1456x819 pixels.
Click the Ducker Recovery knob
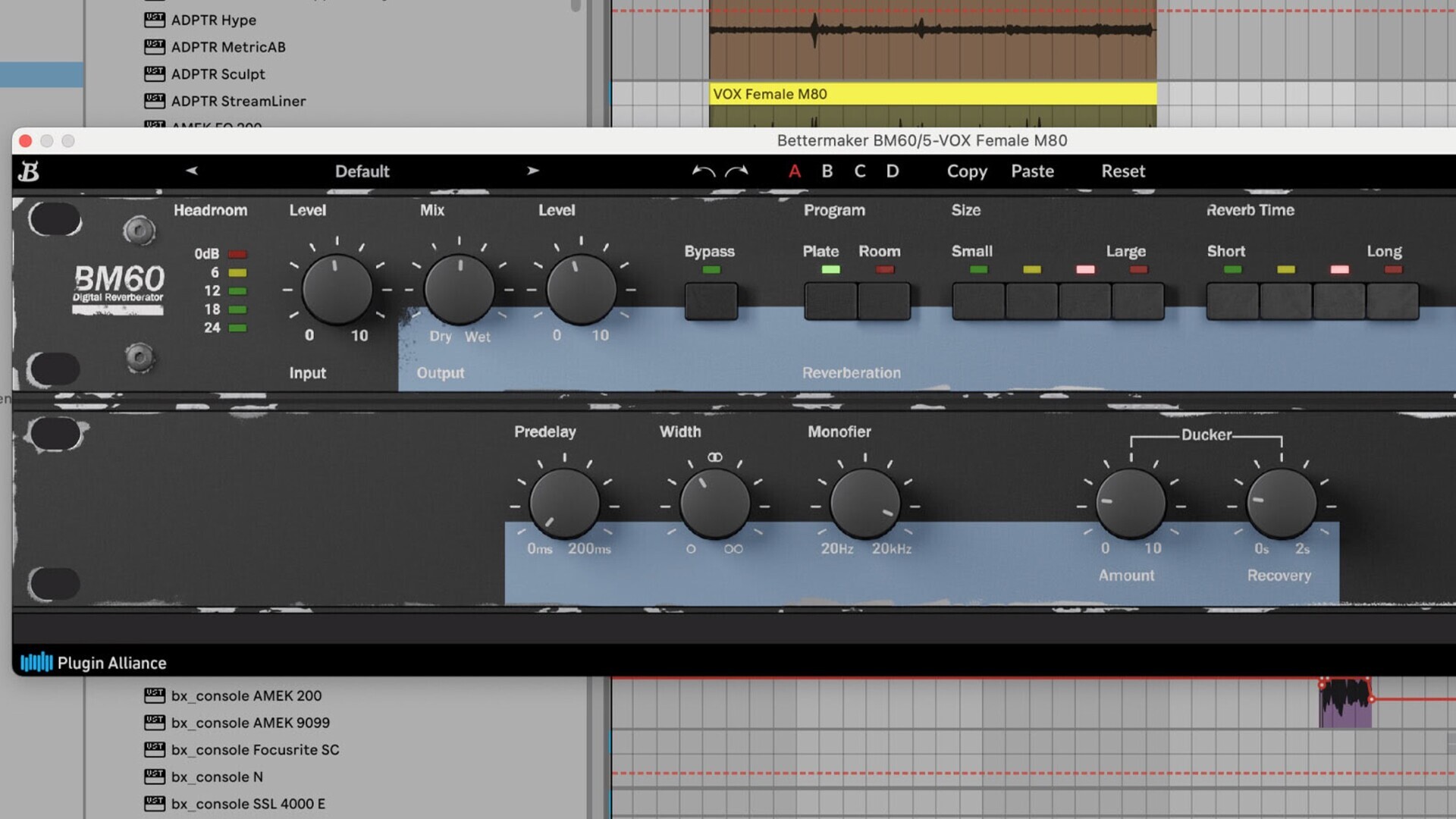point(1282,504)
